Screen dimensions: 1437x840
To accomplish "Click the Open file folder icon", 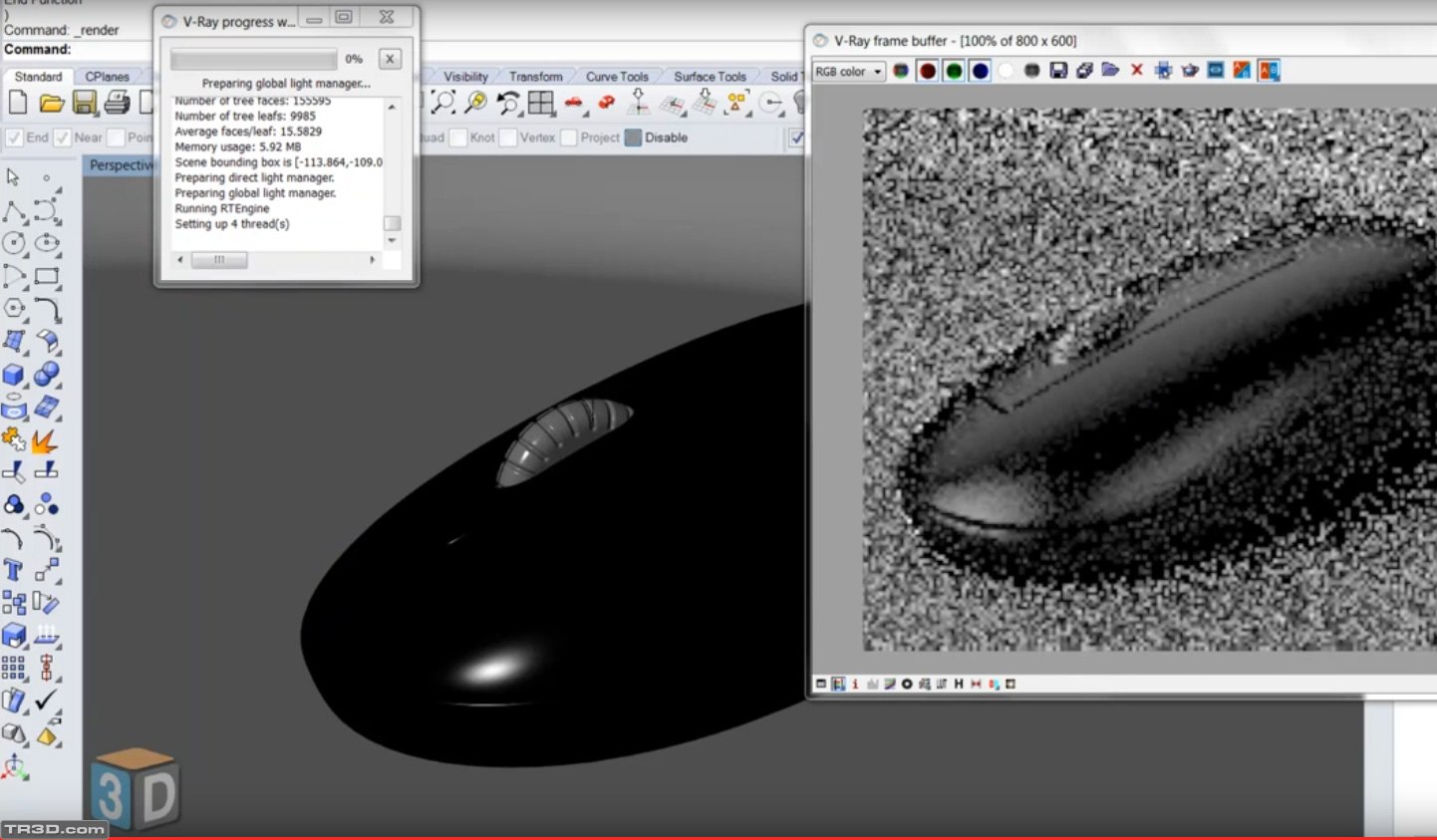I will [51, 103].
